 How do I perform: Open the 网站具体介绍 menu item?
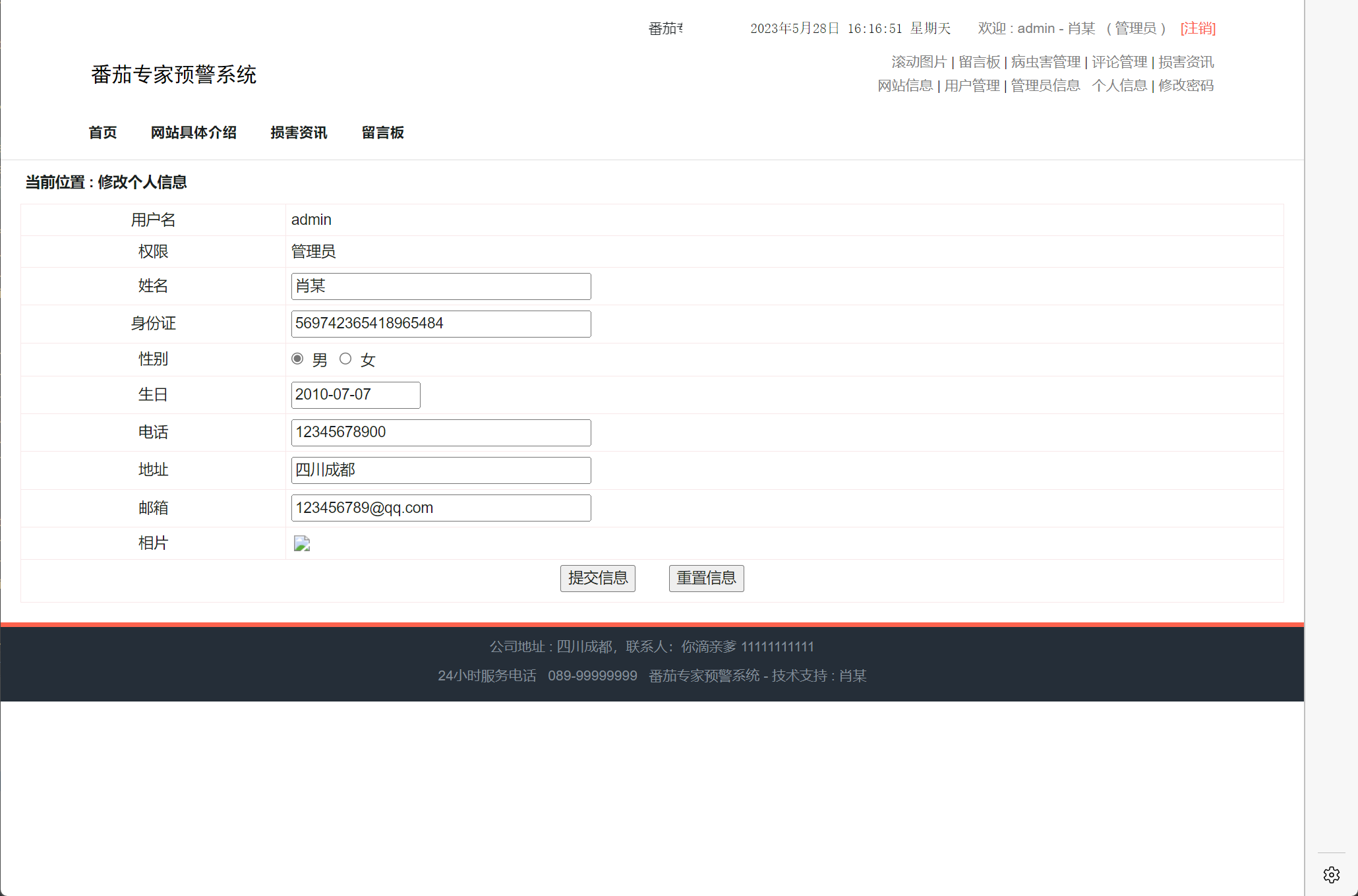194,133
